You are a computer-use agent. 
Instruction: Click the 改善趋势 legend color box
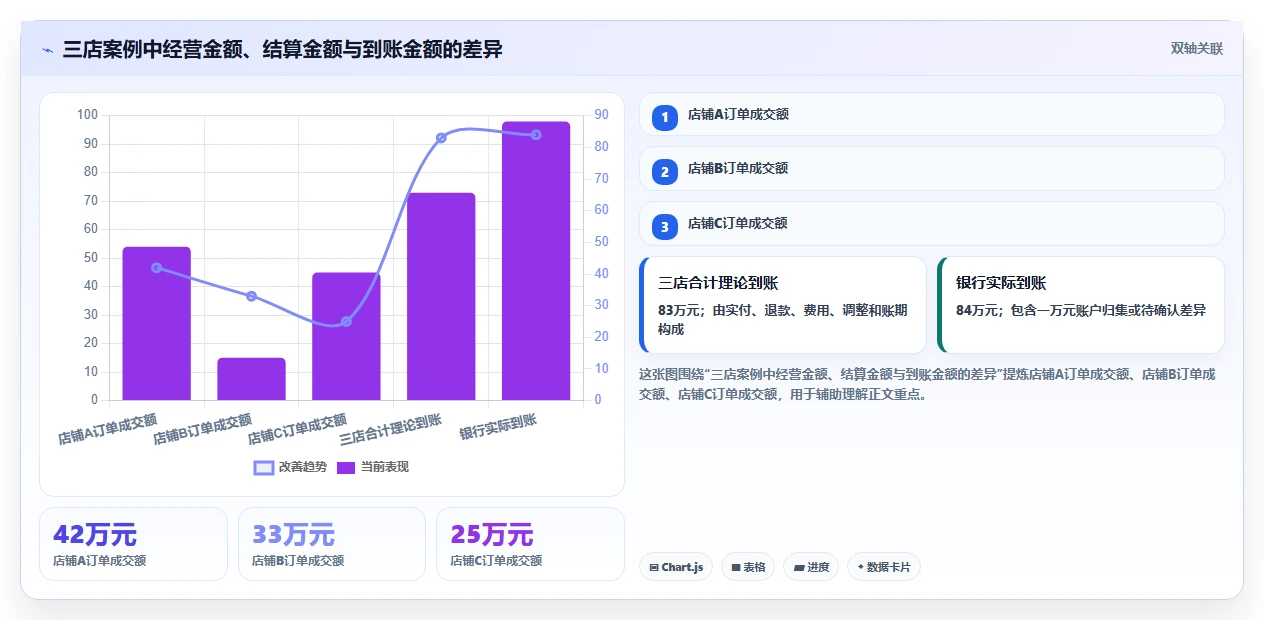pos(264,467)
